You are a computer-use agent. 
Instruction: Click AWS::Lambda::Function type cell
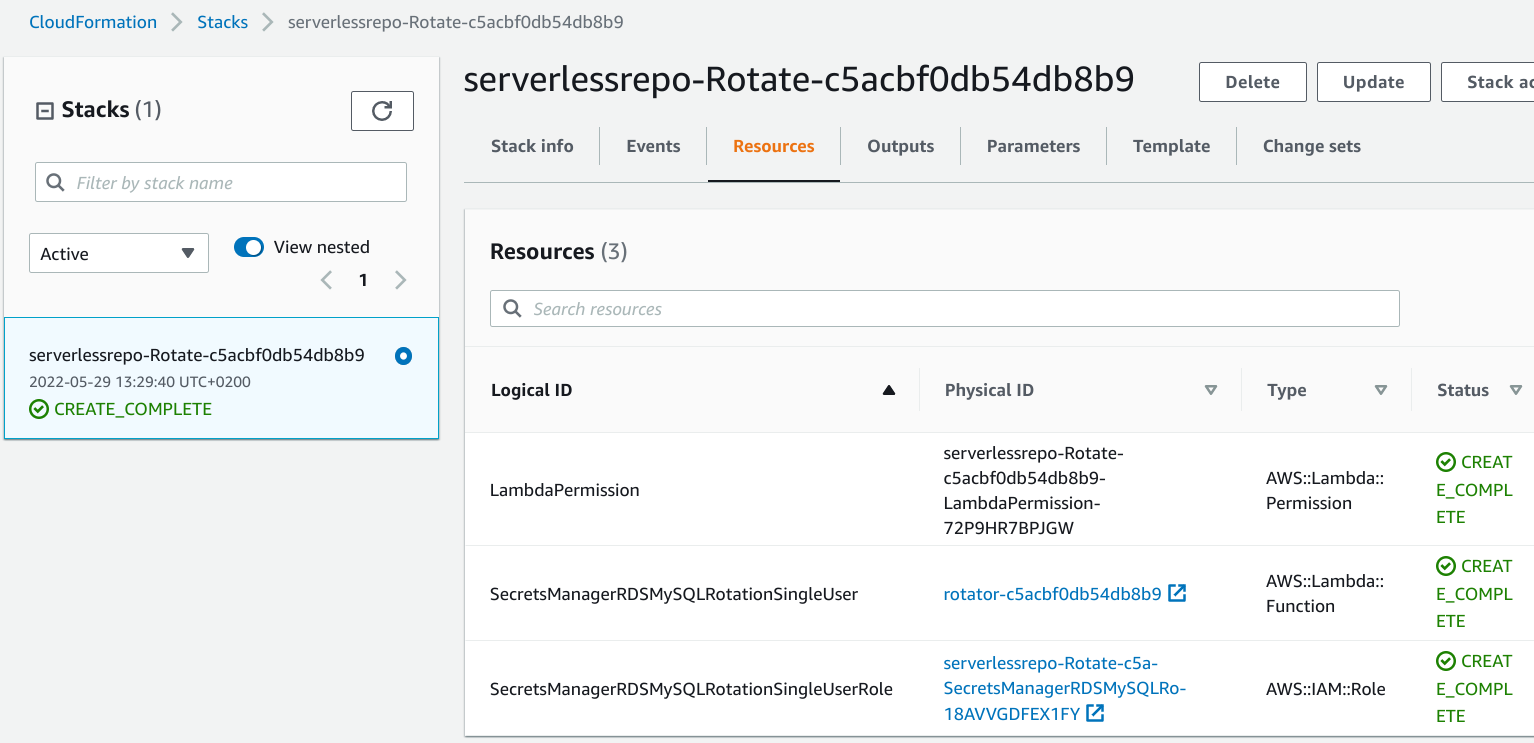click(1325, 594)
